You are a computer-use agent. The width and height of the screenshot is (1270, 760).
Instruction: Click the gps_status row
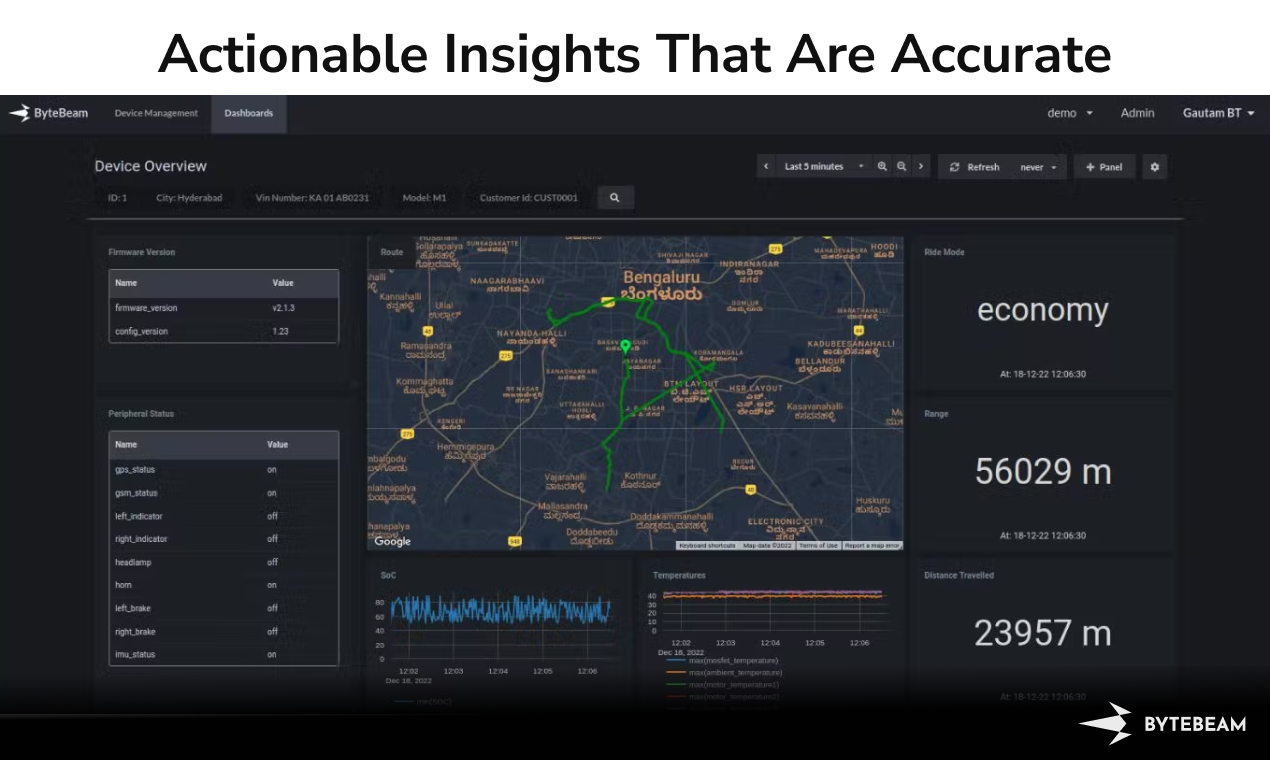point(224,470)
